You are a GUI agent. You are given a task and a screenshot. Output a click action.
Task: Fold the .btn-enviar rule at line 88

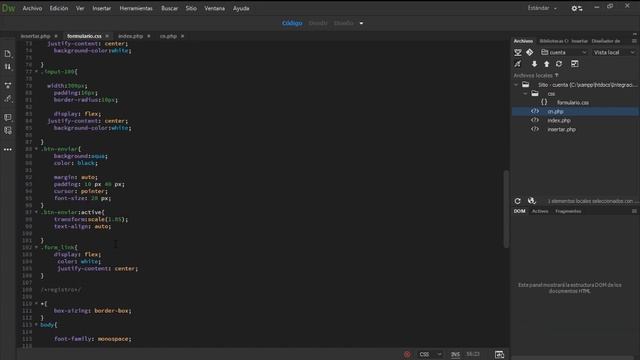[x=36, y=149]
